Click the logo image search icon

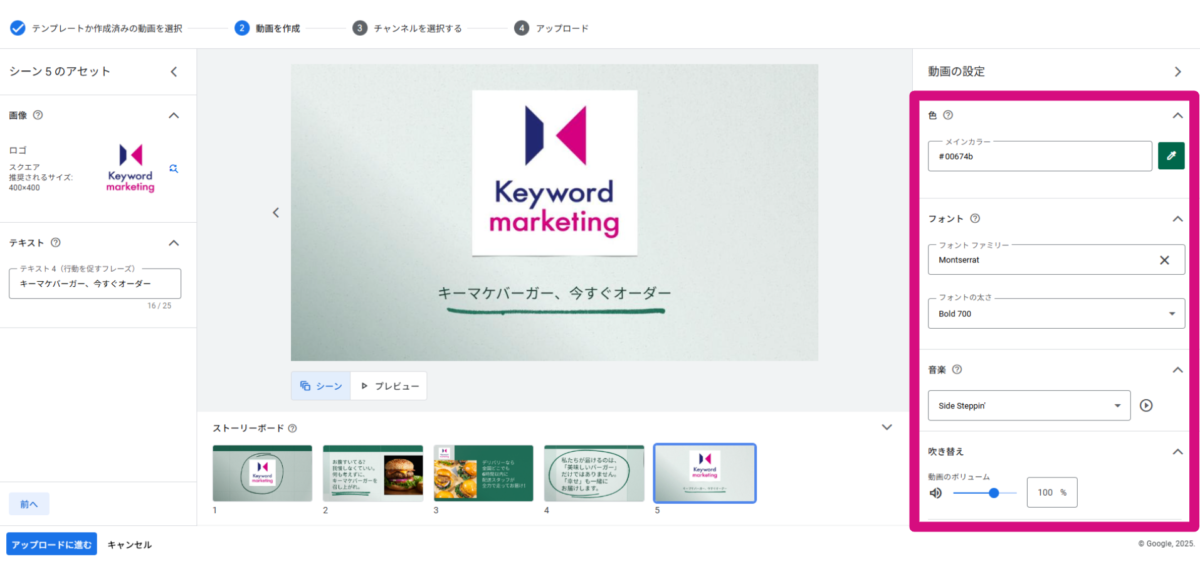(x=173, y=168)
